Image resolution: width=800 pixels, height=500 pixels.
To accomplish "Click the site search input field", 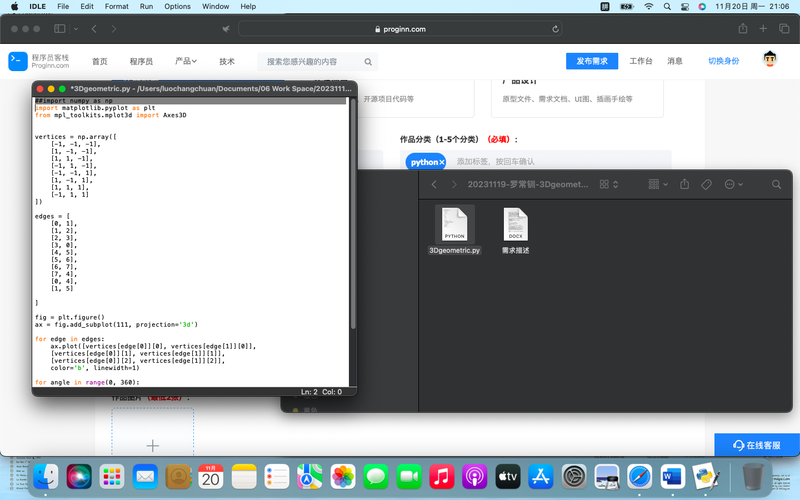I will click(x=308, y=62).
